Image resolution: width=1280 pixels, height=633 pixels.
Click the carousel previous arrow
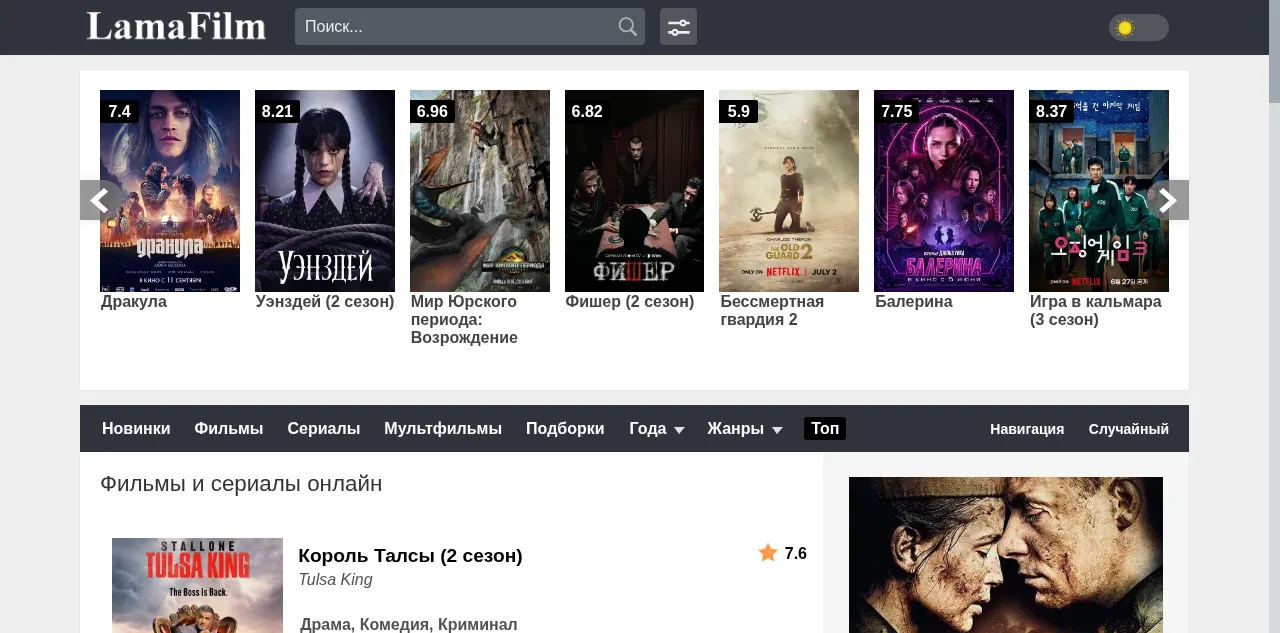[99, 200]
